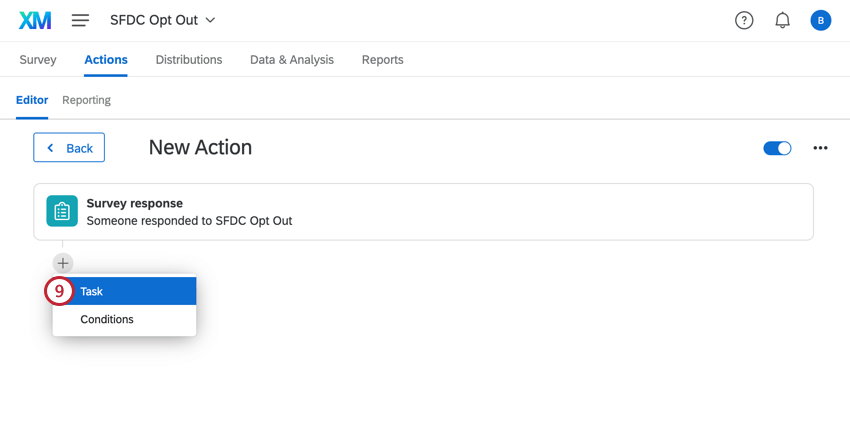Click the Survey response clipboard icon
850x426 pixels.
click(x=62, y=211)
